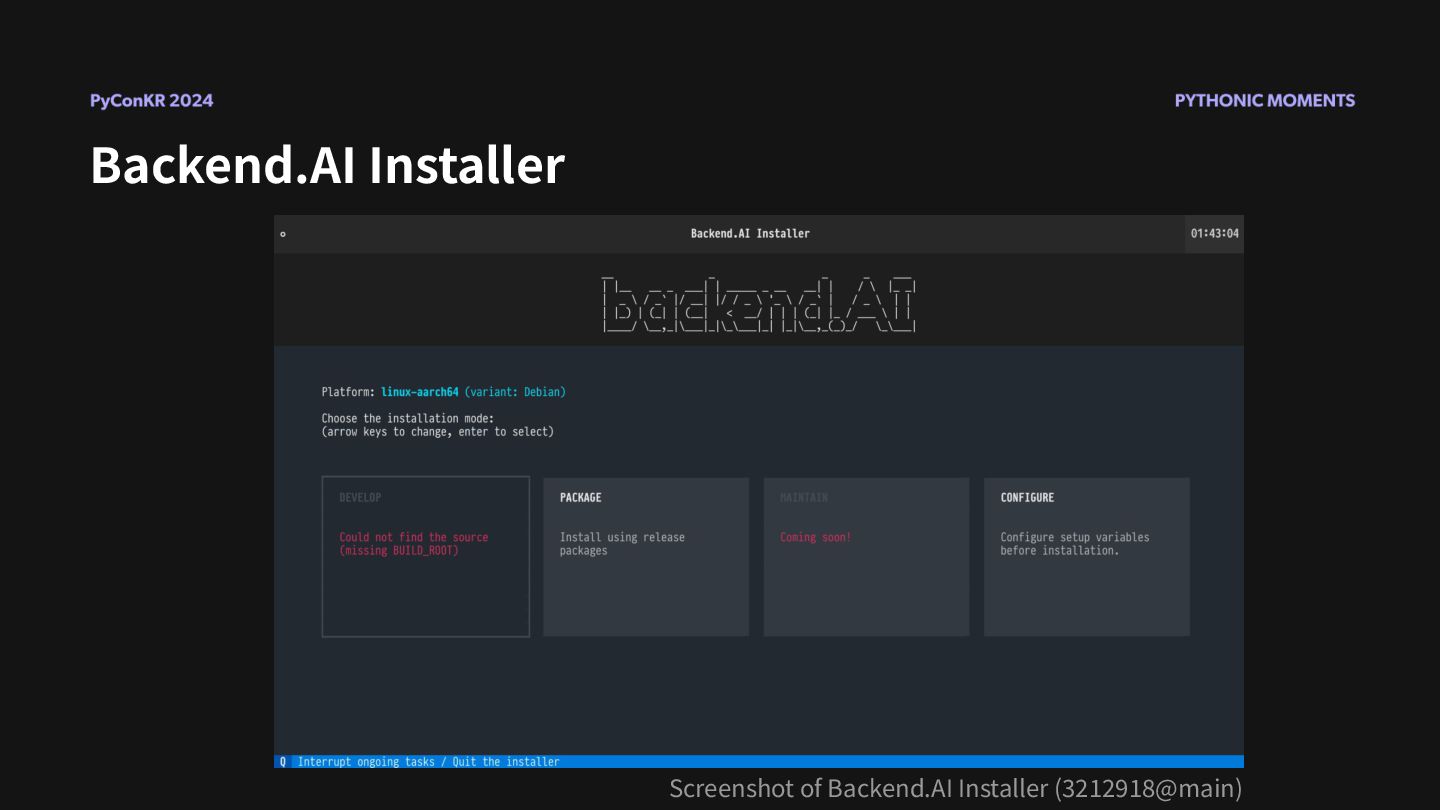Click the 'PyConKR 2024' slide label
The width and height of the screenshot is (1440, 810).
coord(151,100)
